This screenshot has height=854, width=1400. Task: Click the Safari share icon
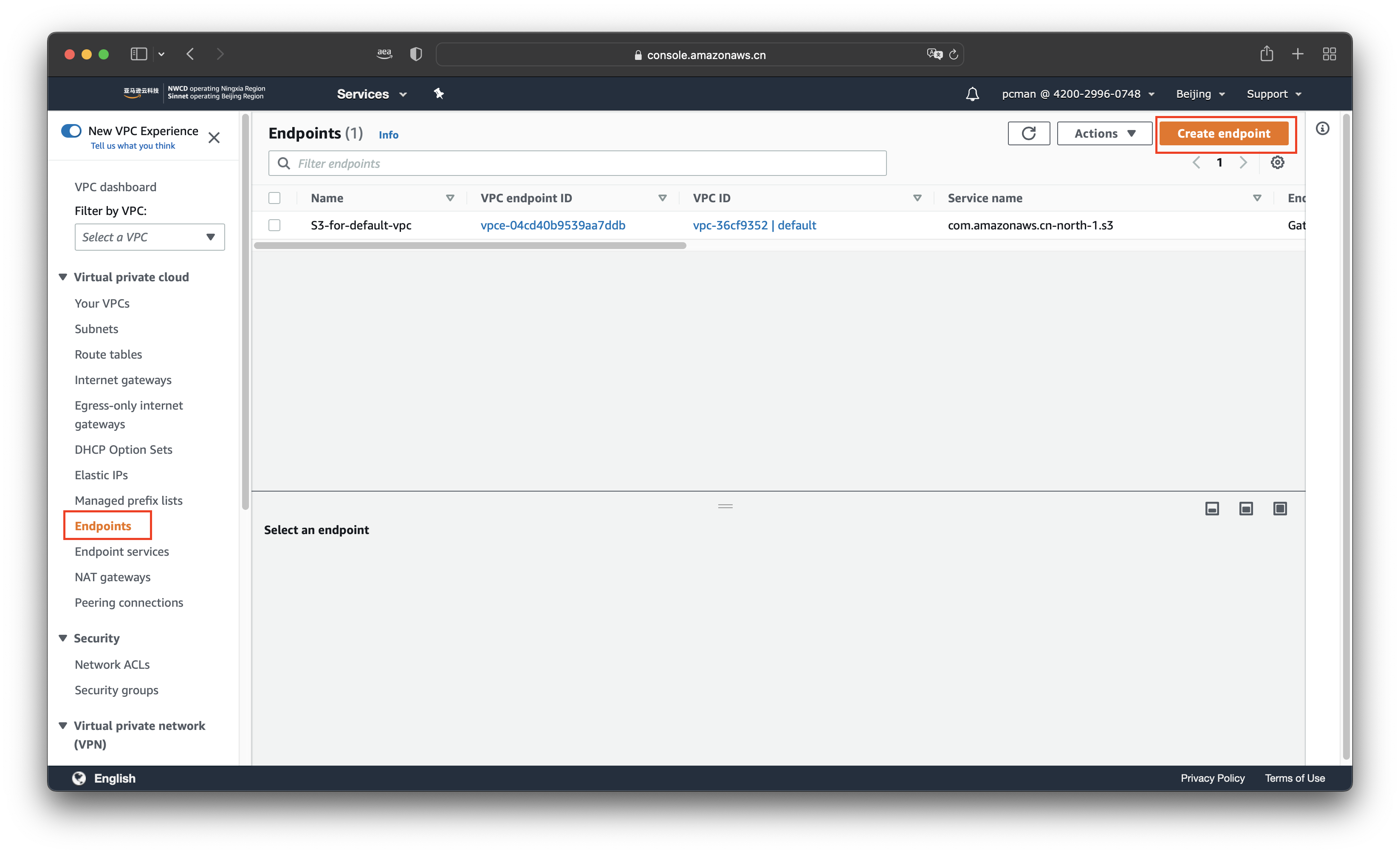[1267, 54]
